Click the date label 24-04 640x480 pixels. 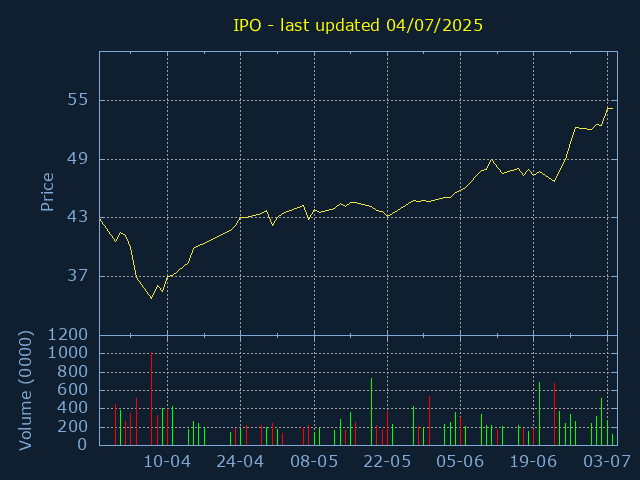[240, 462]
